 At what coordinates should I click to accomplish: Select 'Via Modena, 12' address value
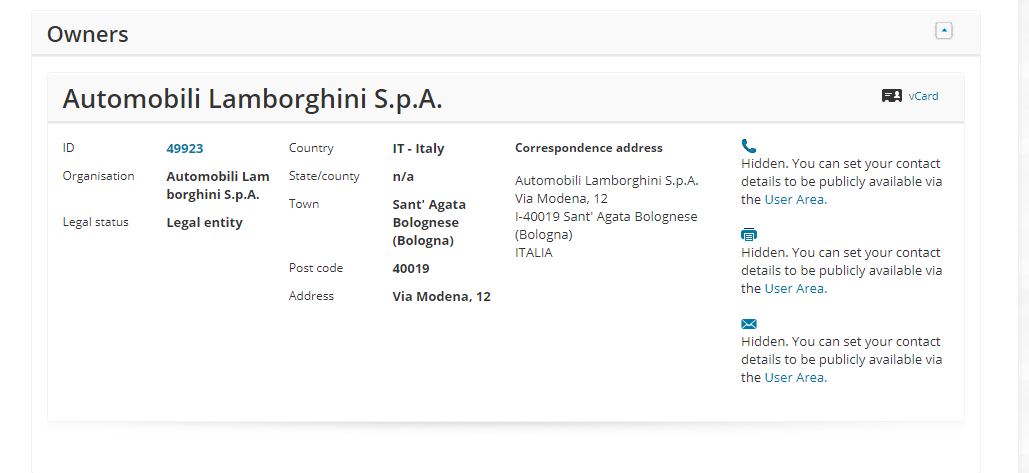coord(442,297)
